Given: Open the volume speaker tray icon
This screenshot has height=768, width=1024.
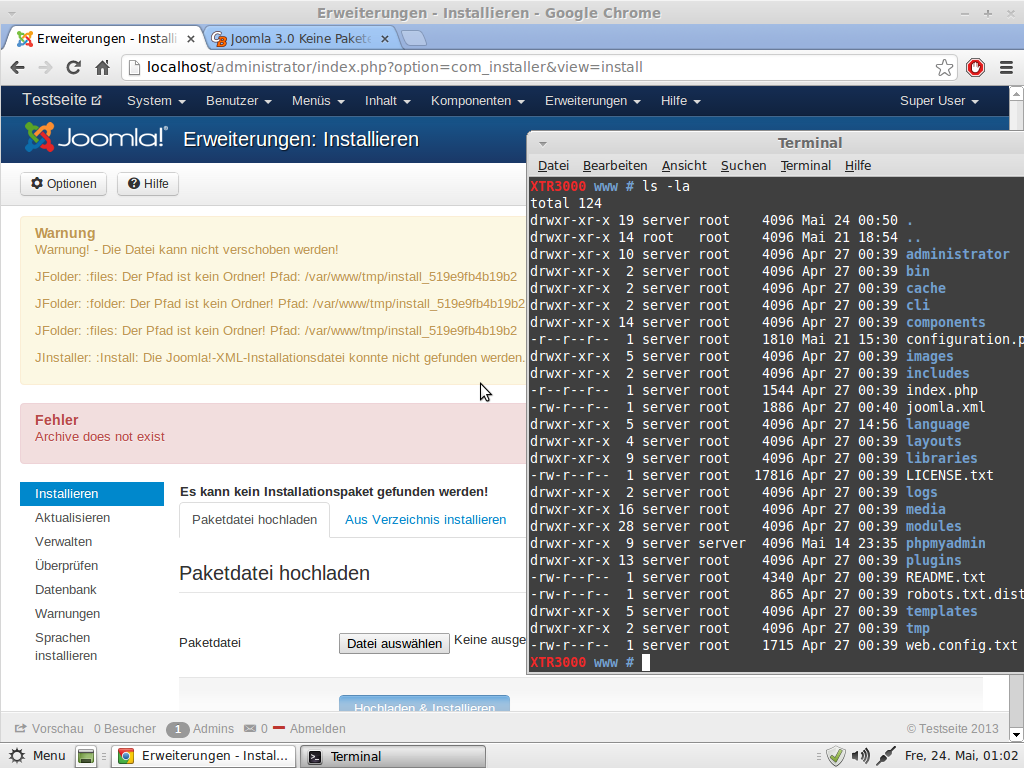Looking at the screenshot, I should click(x=861, y=756).
